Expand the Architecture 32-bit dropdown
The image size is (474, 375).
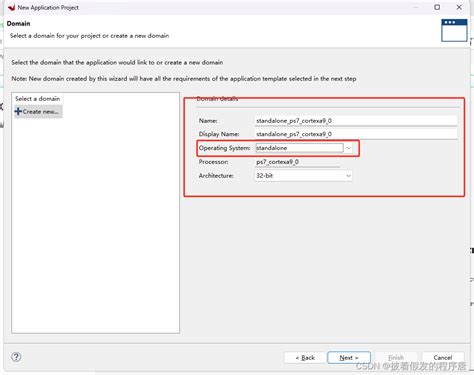point(303,176)
